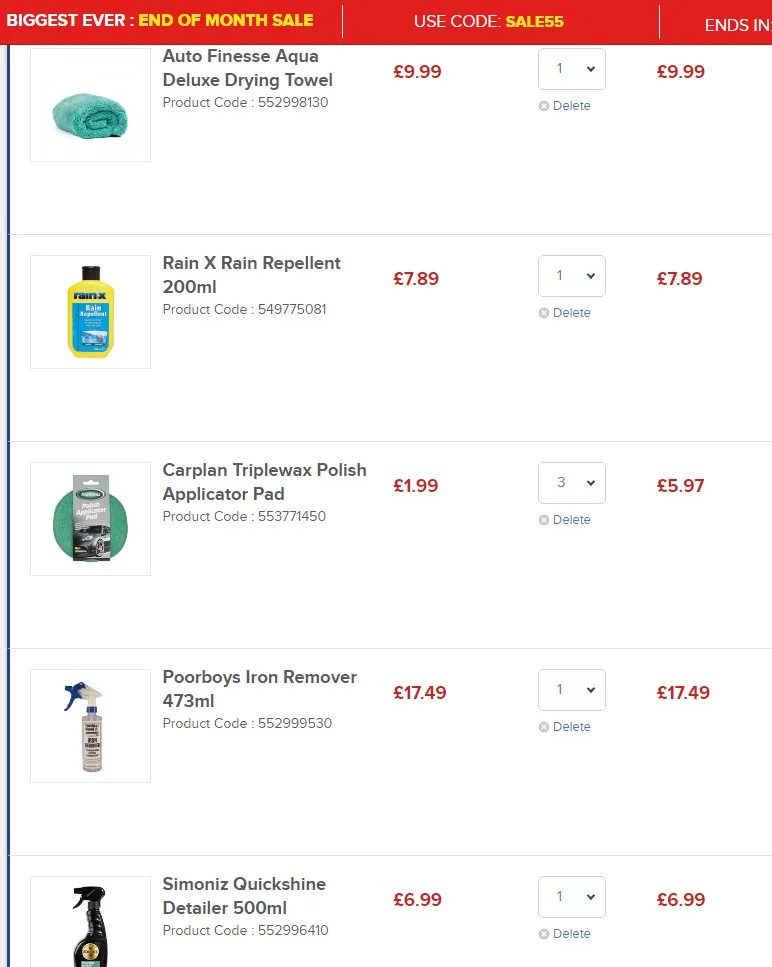Open quantity dropdown for Rain X Rain Repellent
Screen dimensions: 772x967
572,276
